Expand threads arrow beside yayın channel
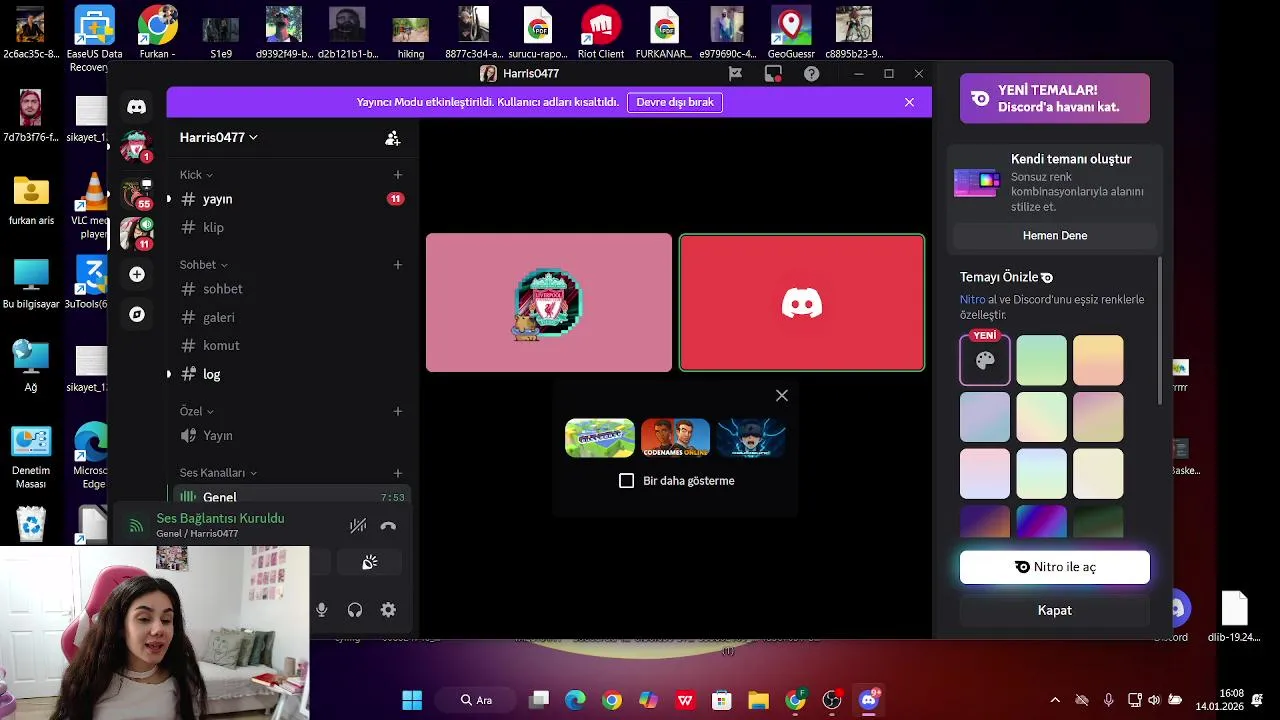The height and width of the screenshot is (720, 1280). [168, 199]
